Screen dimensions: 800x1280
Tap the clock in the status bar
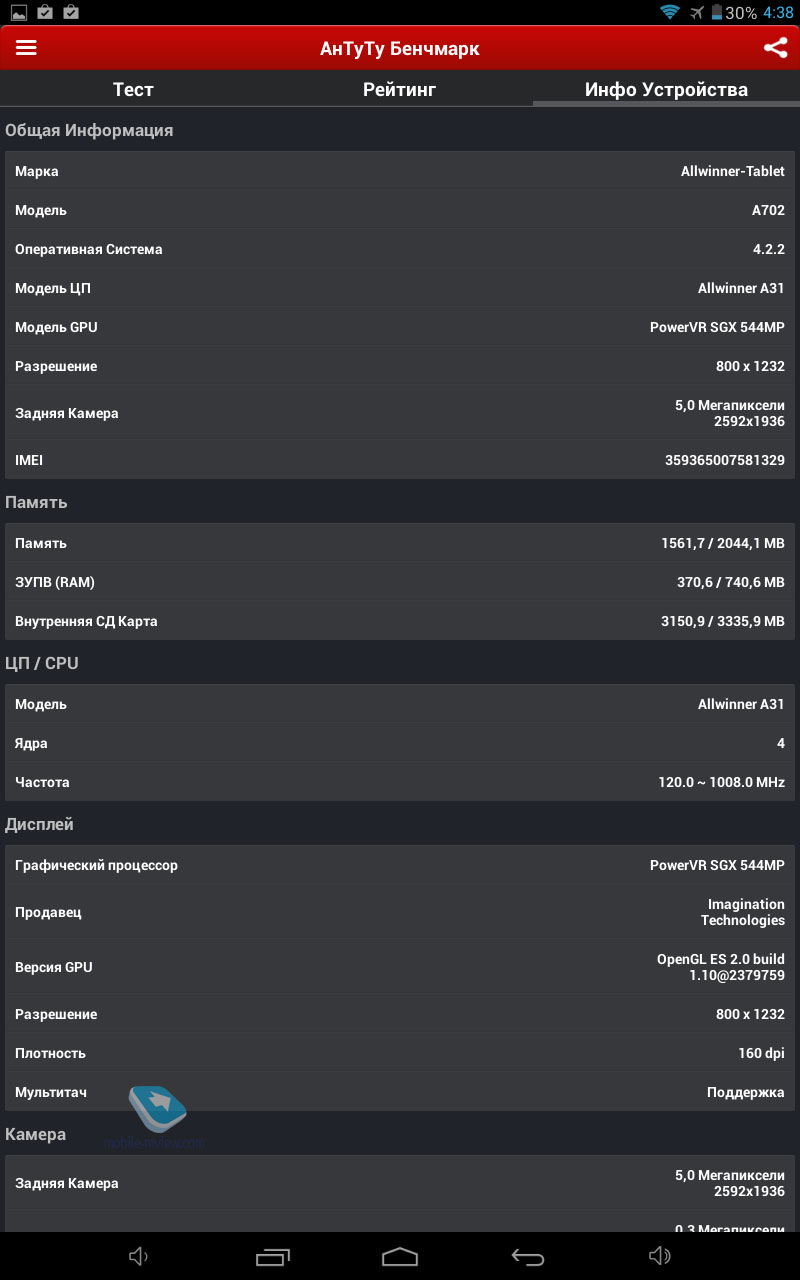[777, 13]
